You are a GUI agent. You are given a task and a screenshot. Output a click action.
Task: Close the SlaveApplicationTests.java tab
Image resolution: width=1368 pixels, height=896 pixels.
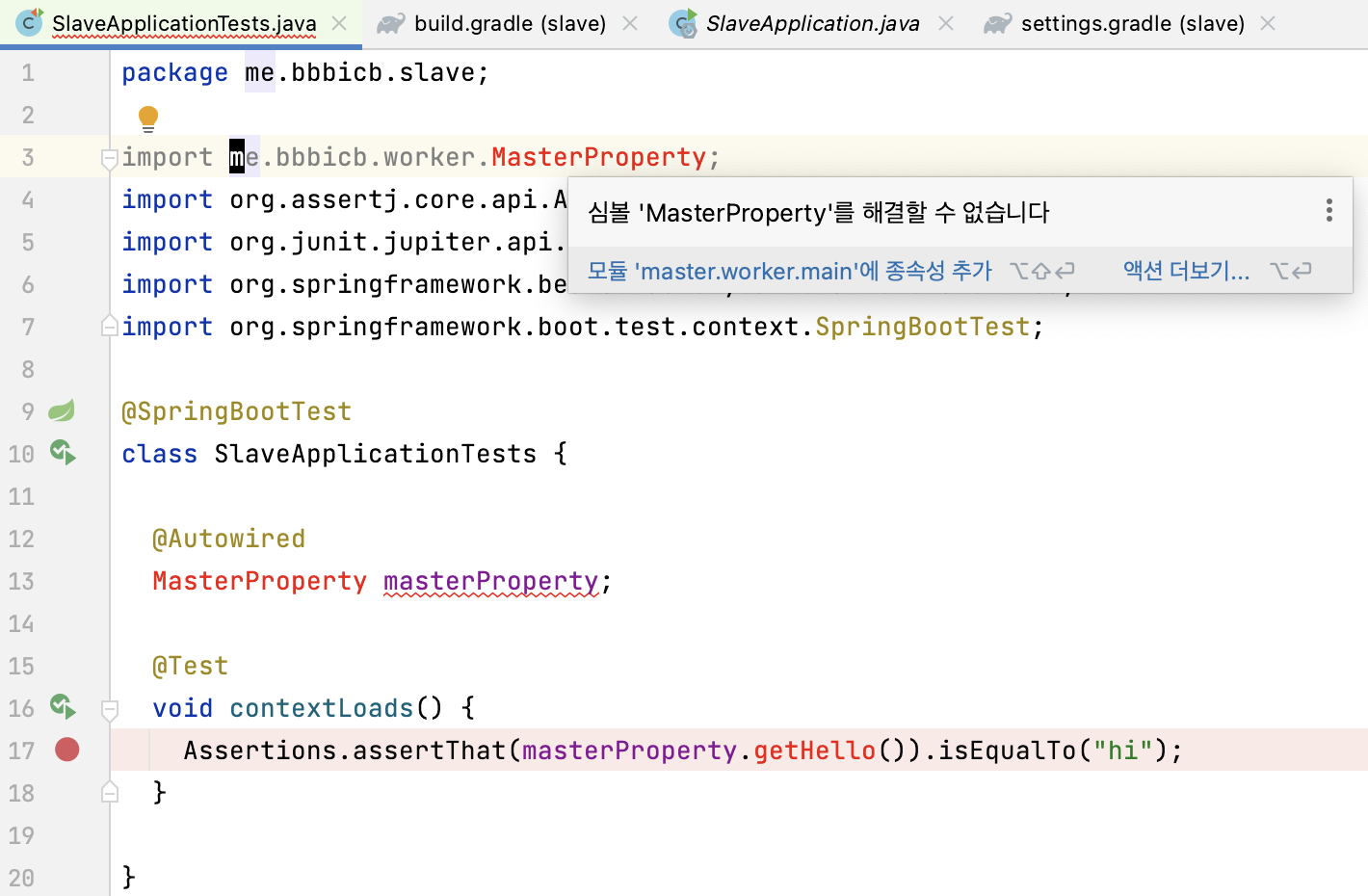(339, 23)
